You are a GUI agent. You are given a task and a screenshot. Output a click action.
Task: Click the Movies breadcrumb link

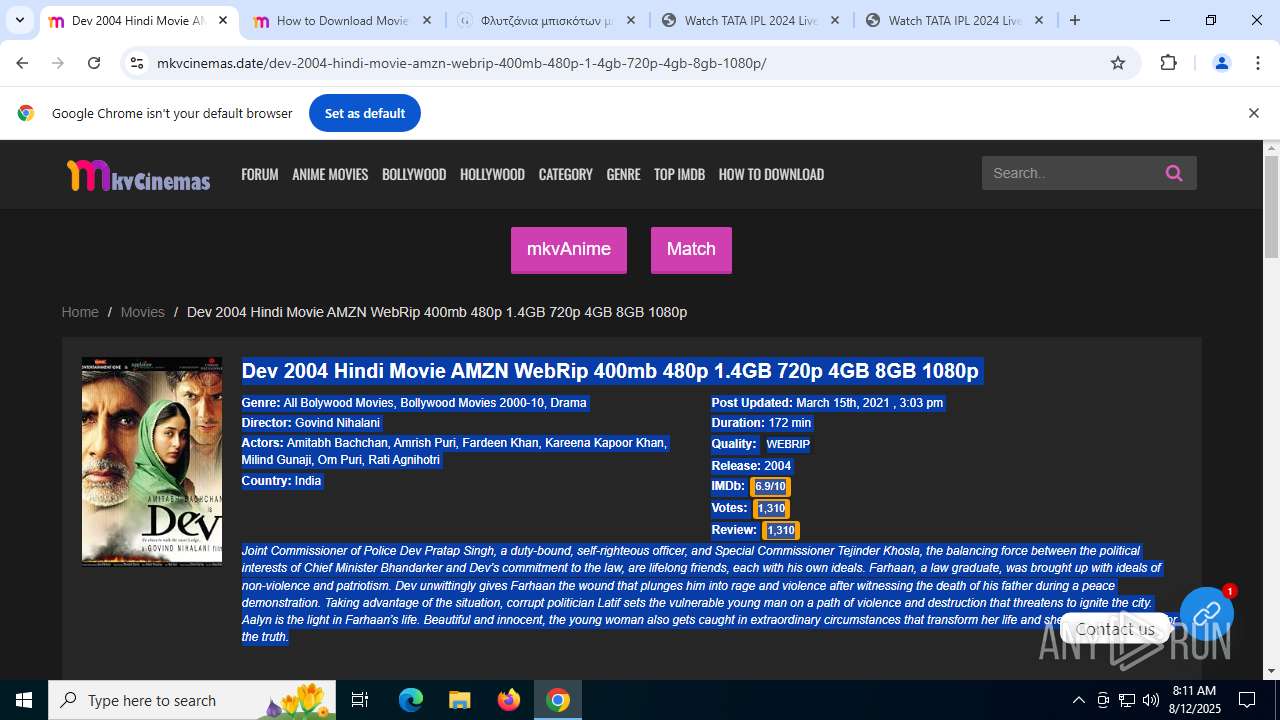[142, 312]
